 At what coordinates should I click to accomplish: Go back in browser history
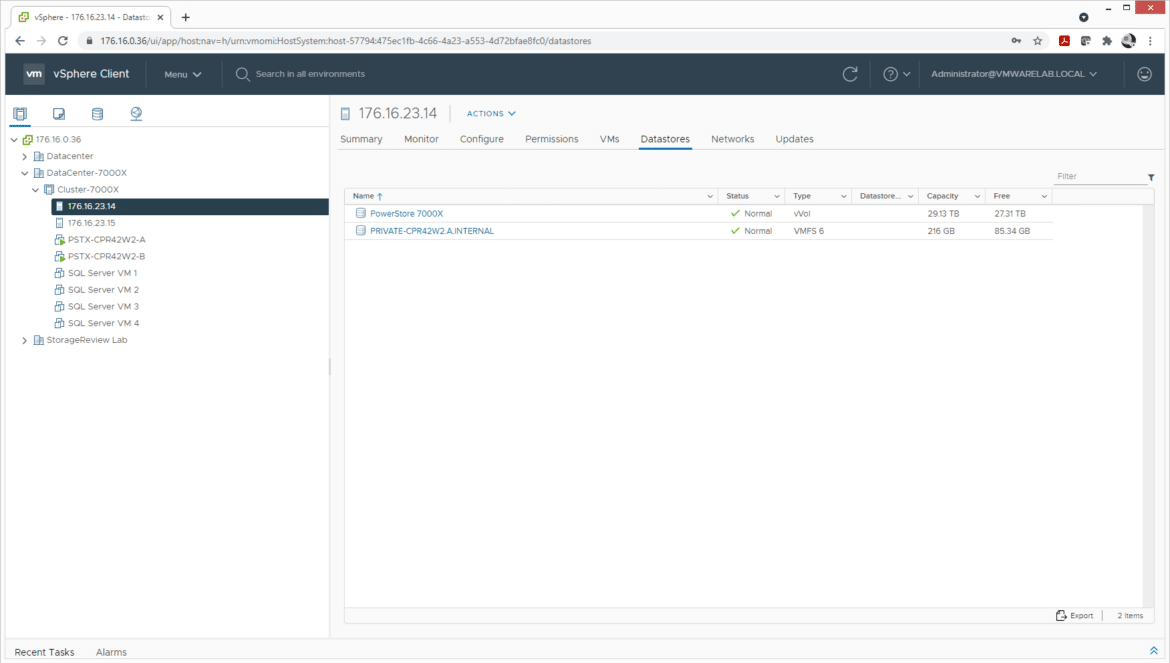[x=20, y=41]
